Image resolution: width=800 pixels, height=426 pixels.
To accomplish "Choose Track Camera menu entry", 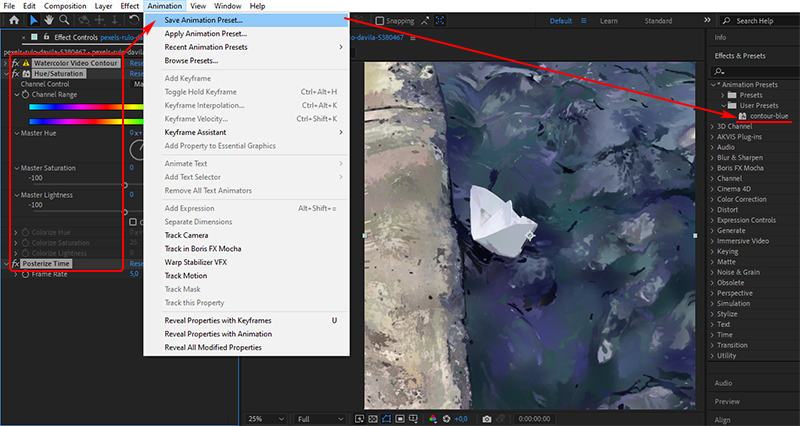I will (246, 235).
